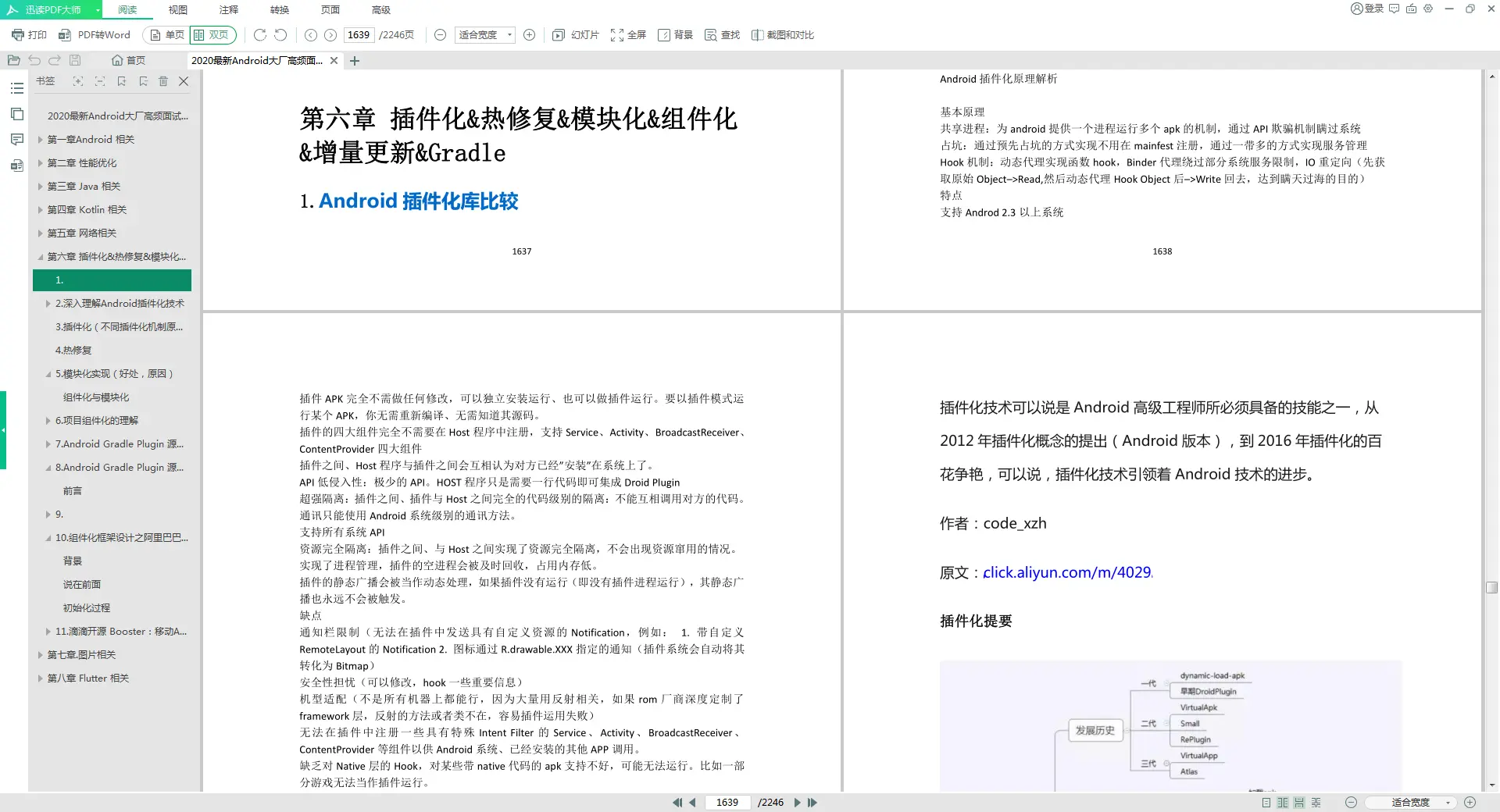The width and height of the screenshot is (1500, 812).
Task: Expand 第一章Android 相关 chapter
Action: pyautogui.click(x=41, y=139)
